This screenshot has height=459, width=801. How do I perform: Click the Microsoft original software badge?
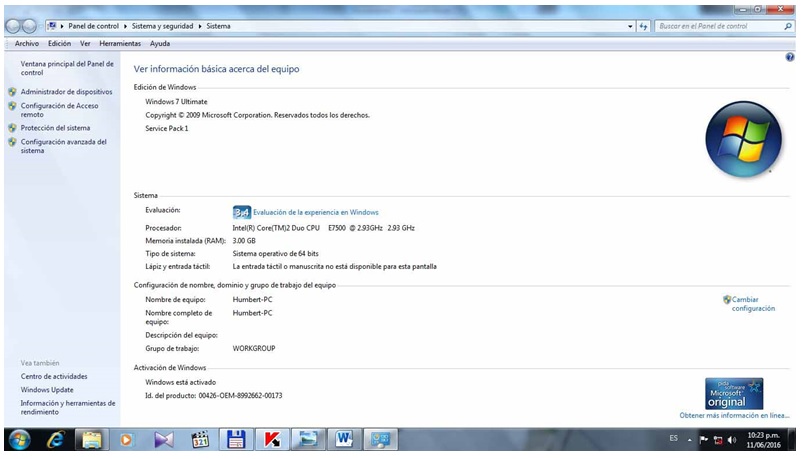[x=734, y=394]
